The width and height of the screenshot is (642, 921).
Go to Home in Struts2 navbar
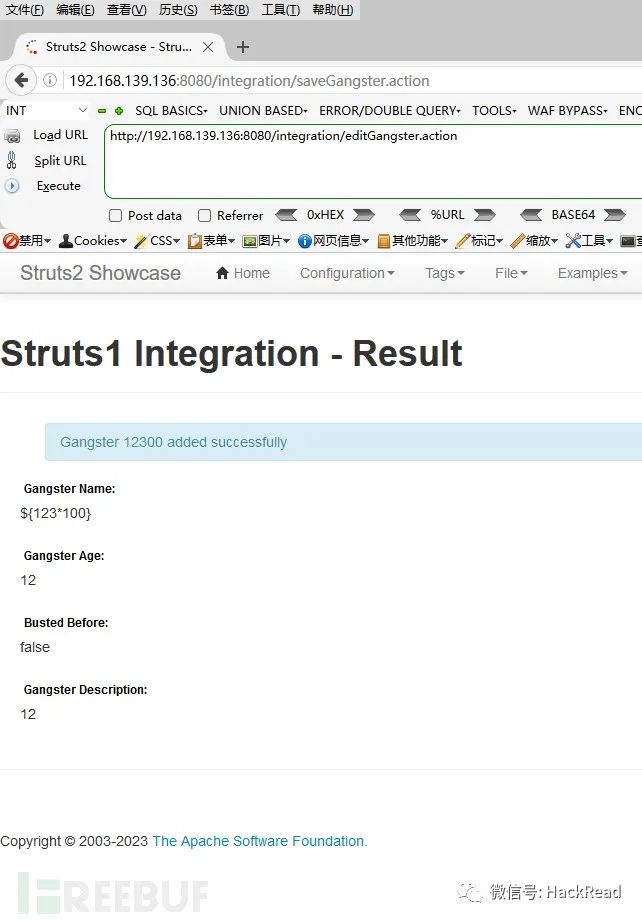[x=243, y=273]
